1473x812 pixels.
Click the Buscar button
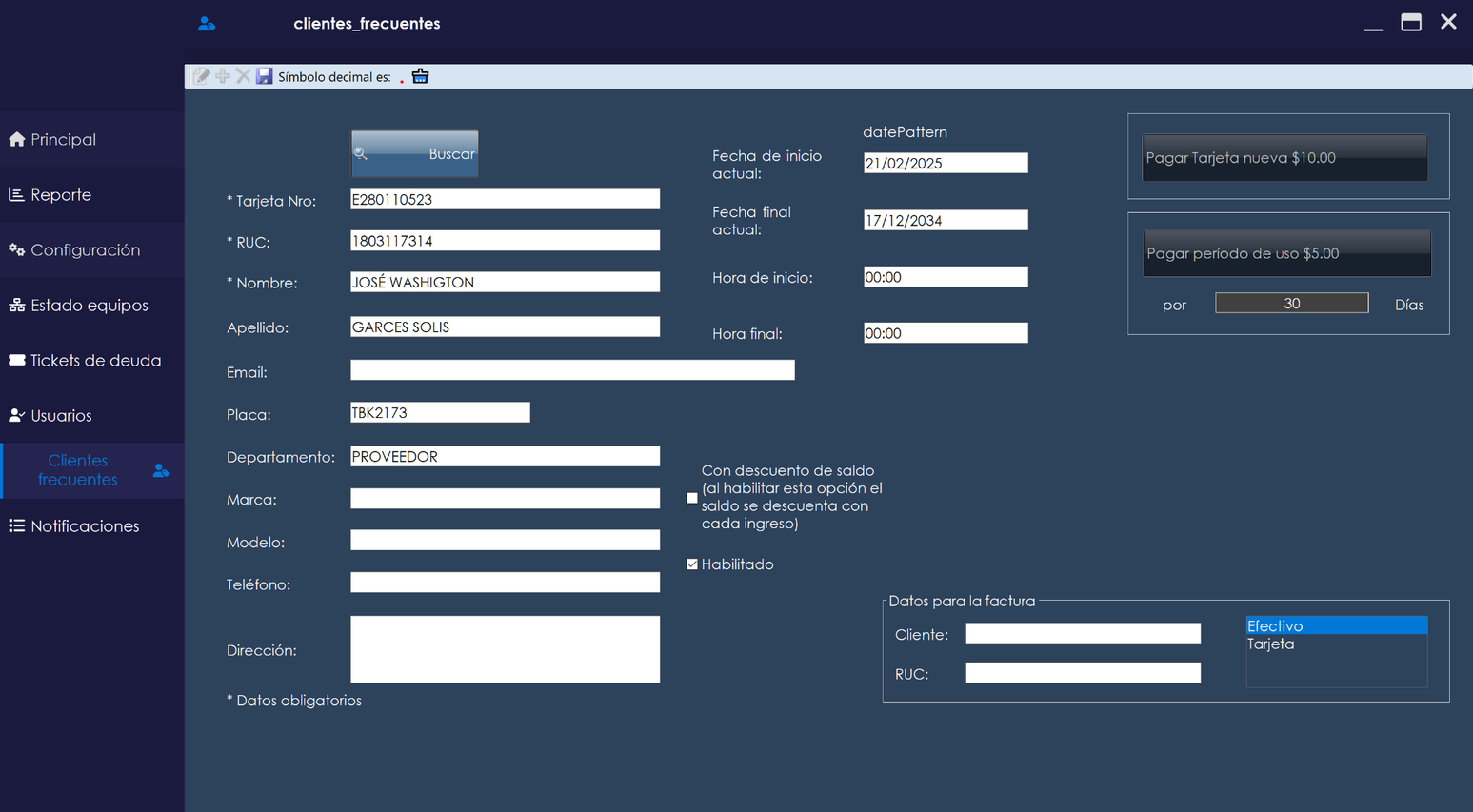(414, 152)
